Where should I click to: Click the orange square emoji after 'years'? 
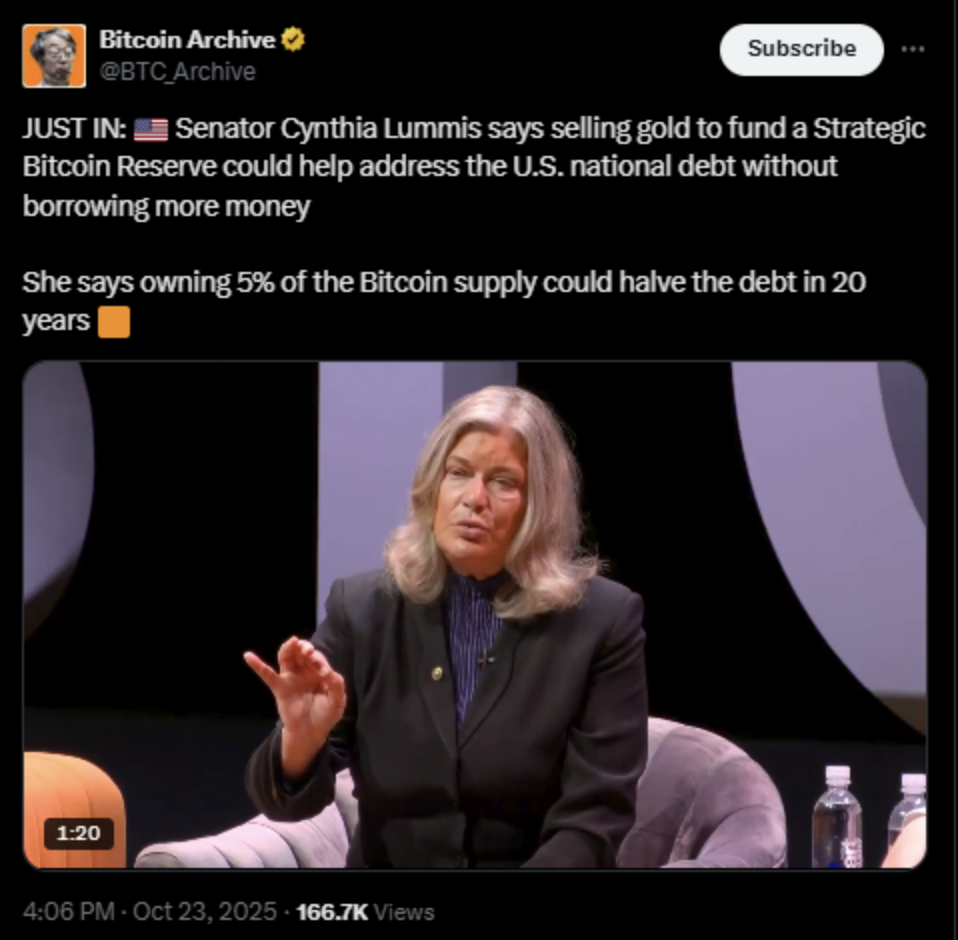click(x=114, y=321)
